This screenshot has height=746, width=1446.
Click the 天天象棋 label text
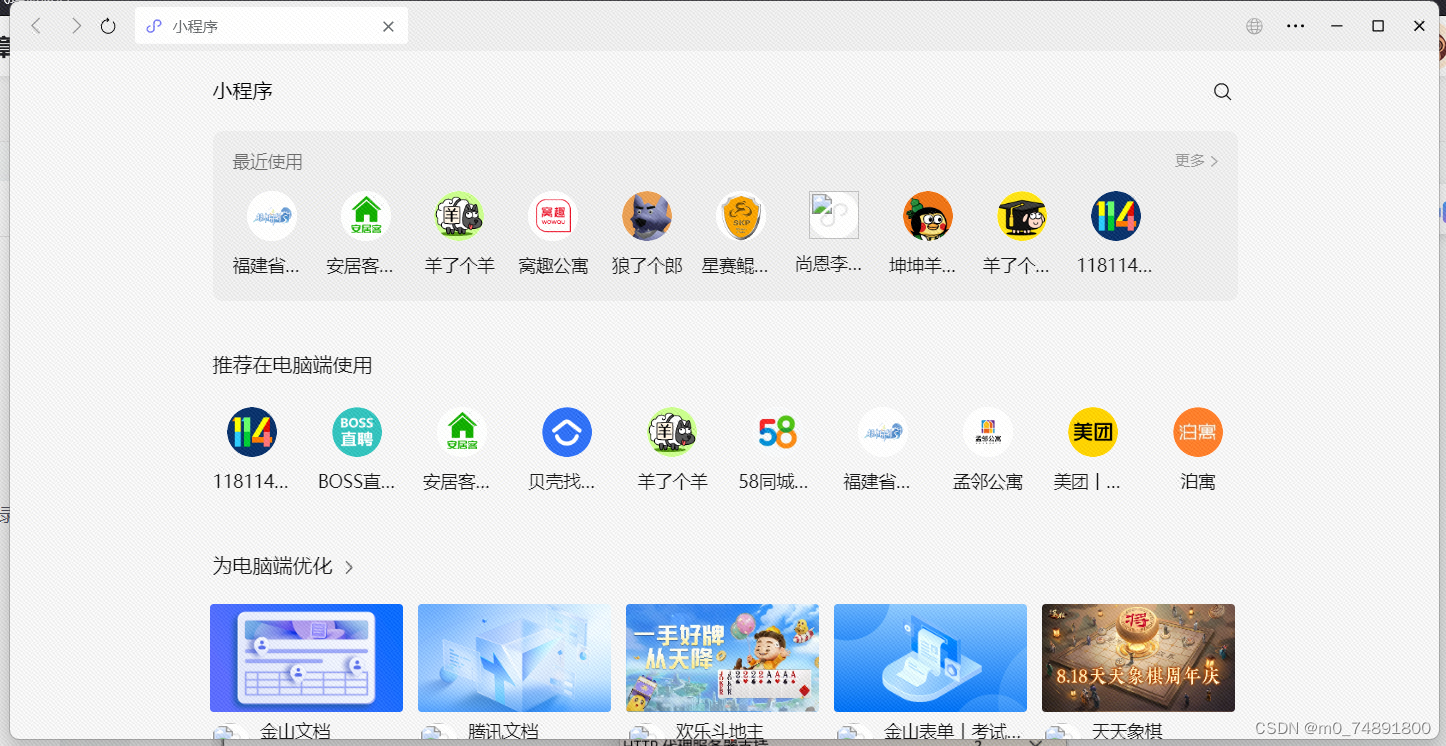(x=1127, y=732)
